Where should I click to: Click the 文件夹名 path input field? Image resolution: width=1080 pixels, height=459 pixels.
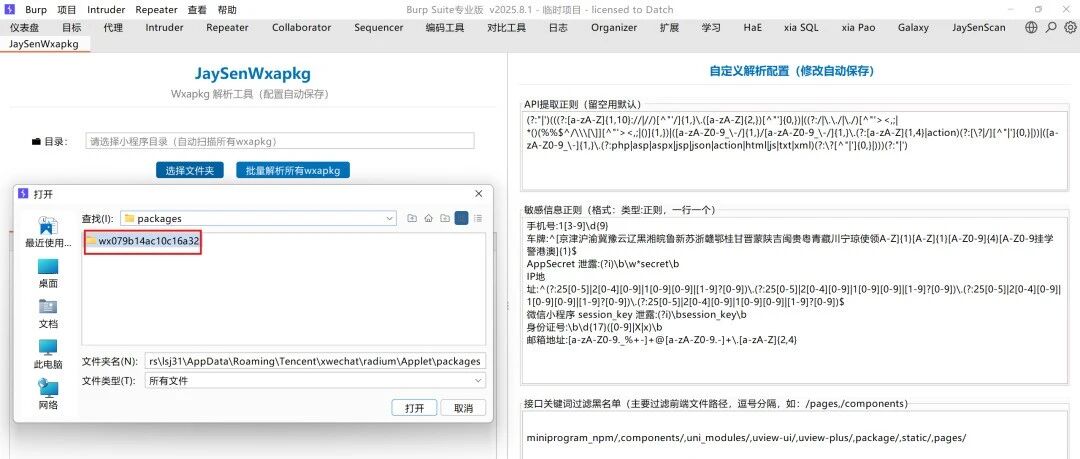coord(315,361)
